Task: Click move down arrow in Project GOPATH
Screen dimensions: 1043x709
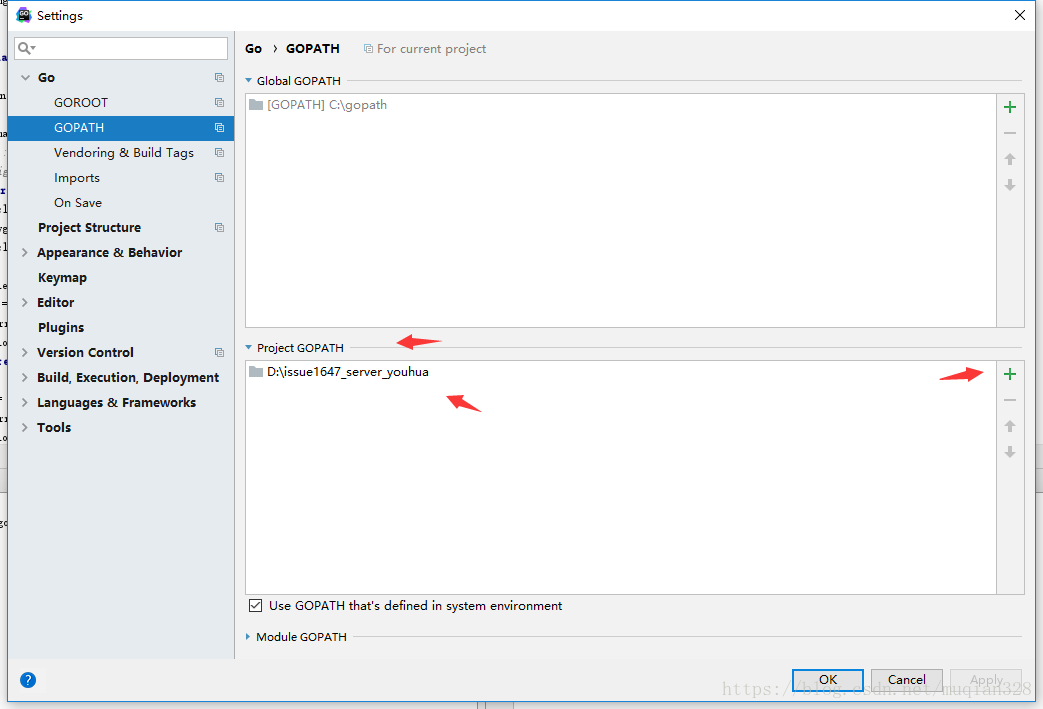Action: (1010, 452)
